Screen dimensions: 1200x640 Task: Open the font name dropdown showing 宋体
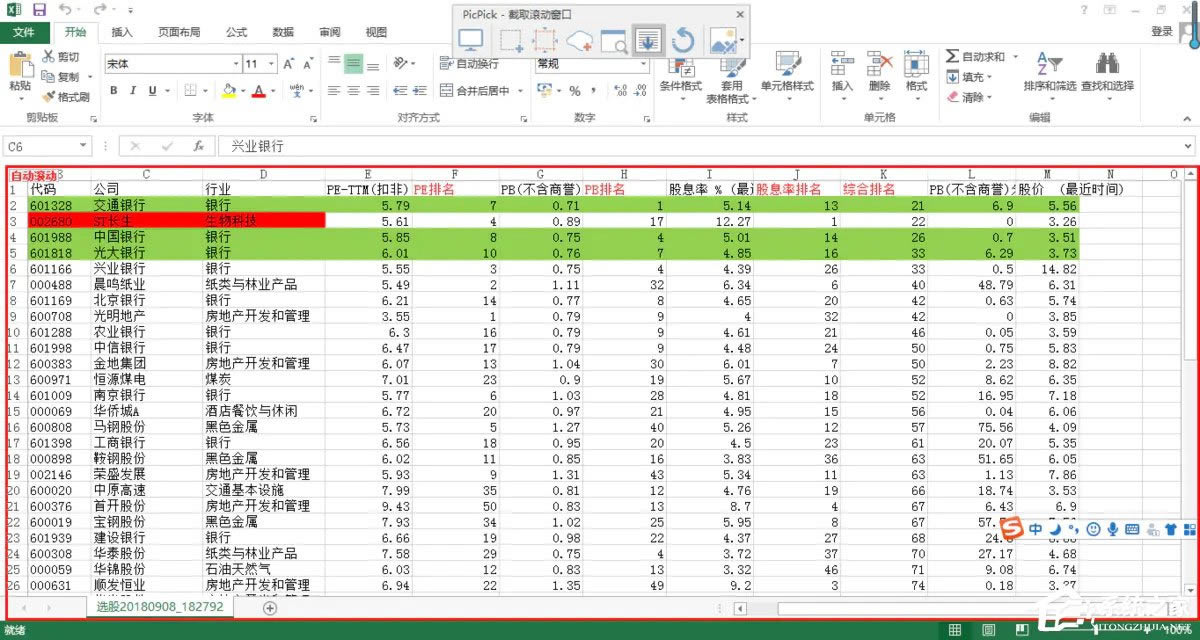[x=171, y=64]
